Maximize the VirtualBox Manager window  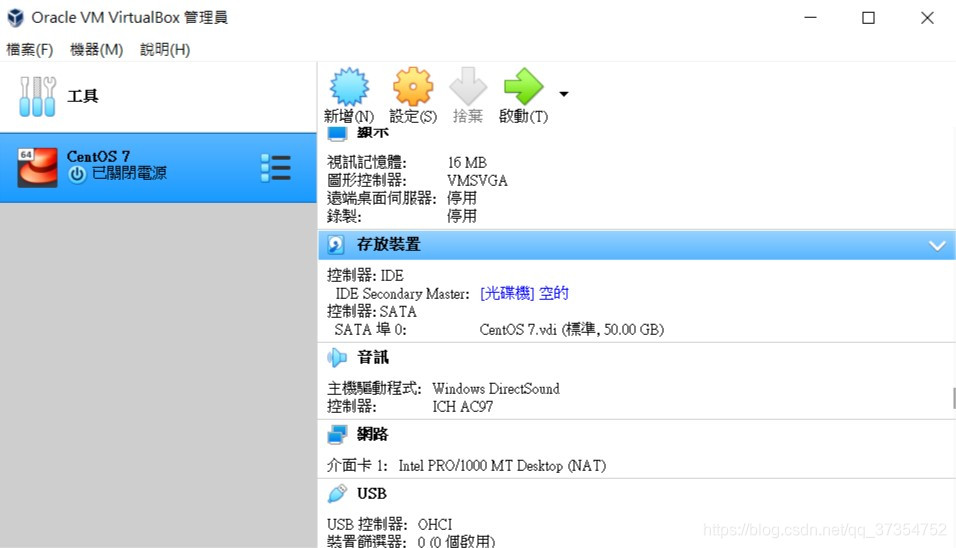click(868, 18)
